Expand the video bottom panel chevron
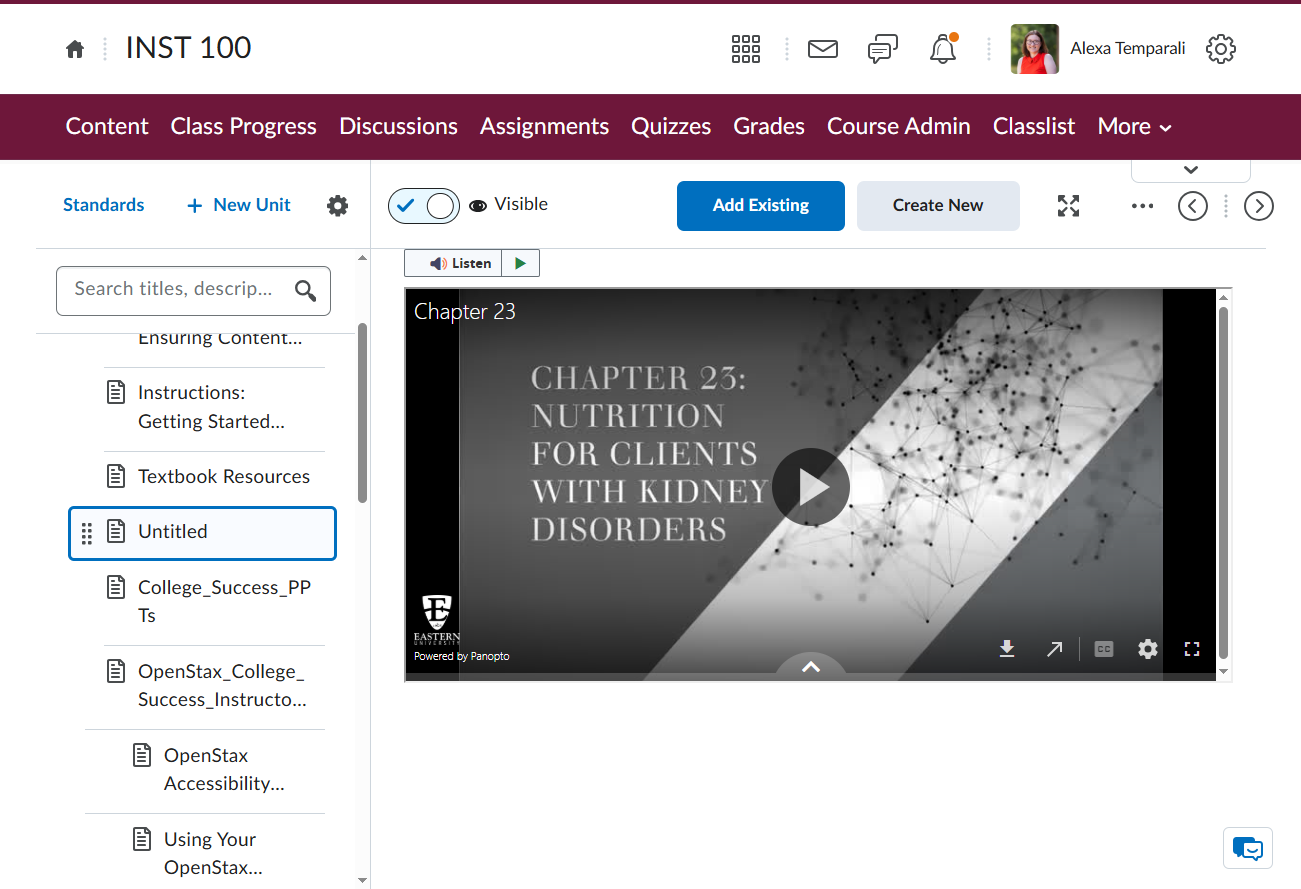Image resolution: width=1301 pixels, height=889 pixels. tap(811, 666)
